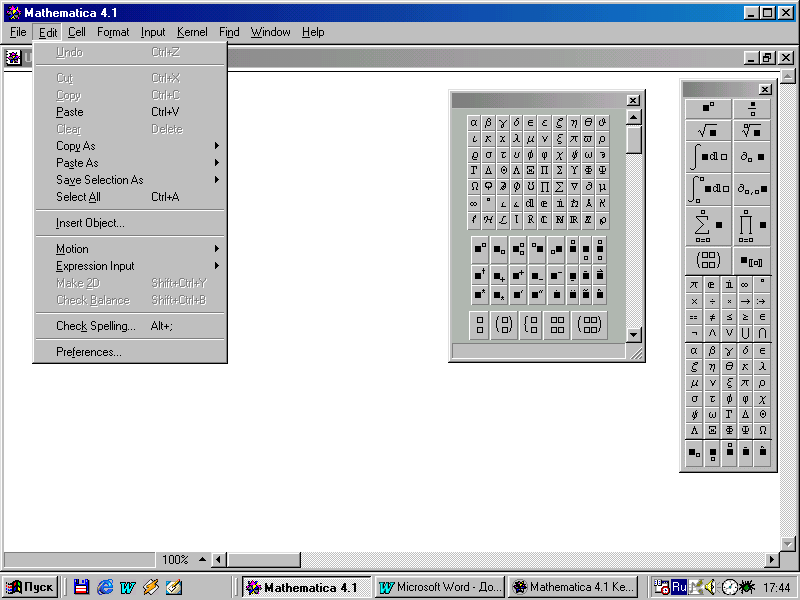Click the aleph symbol in the scrollable palette
The image size is (800, 600).
point(602,203)
